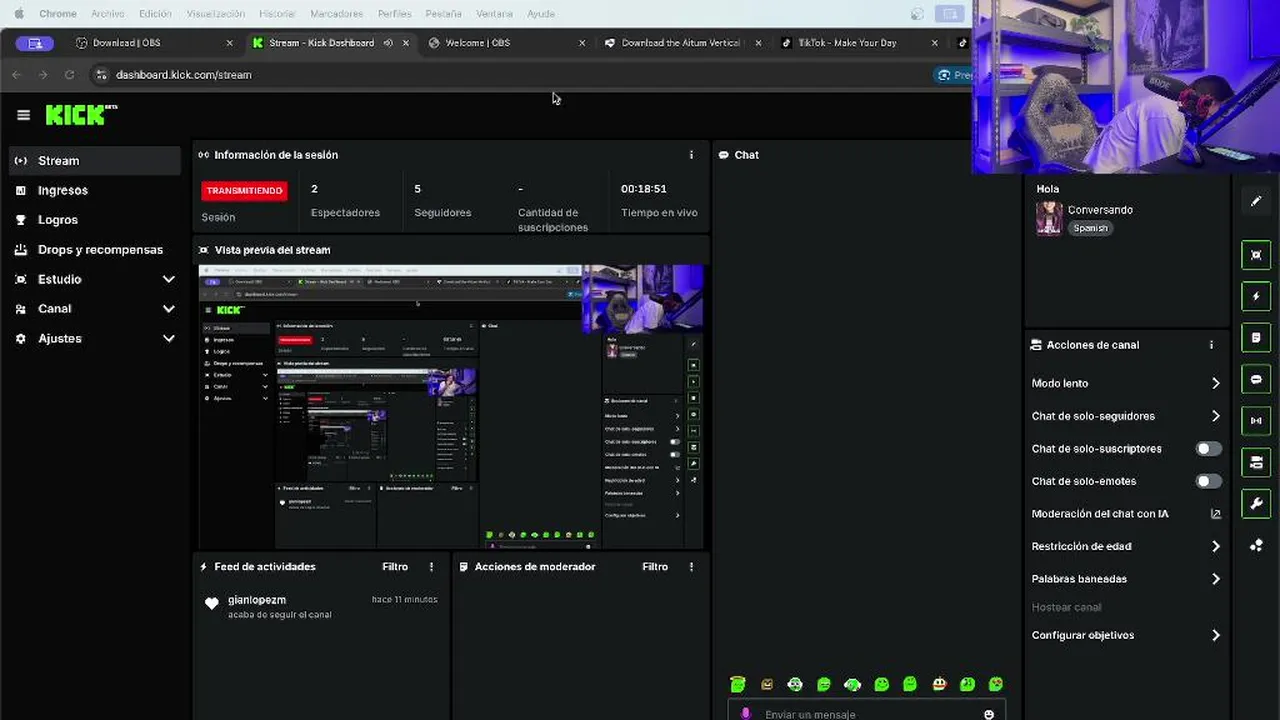Open Marcadores in the macOS menu bar
The width and height of the screenshot is (1280, 720).
pyautogui.click(x=336, y=14)
